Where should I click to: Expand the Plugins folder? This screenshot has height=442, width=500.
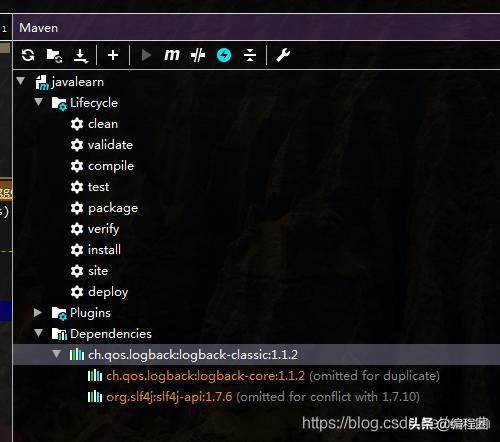click(x=38, y=312)
